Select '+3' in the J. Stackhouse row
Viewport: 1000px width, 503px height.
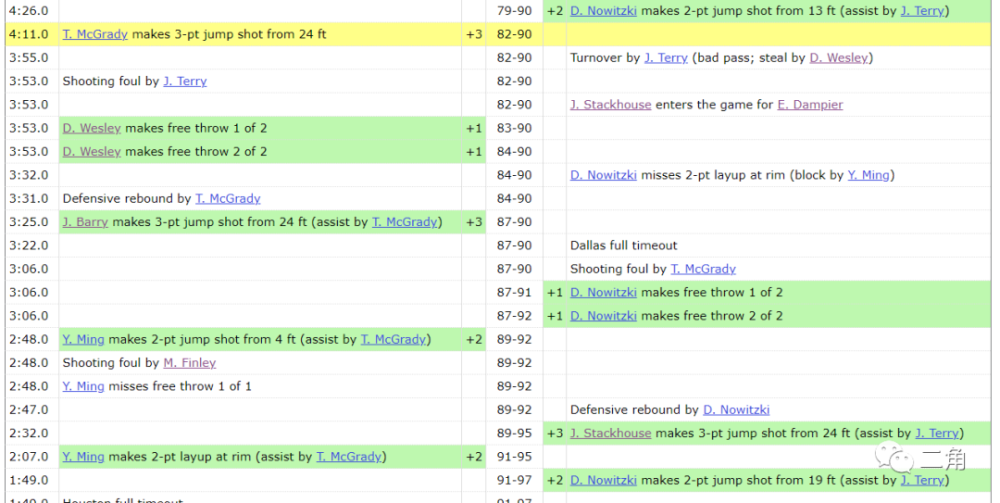pyautogui.click(x=555, y=434)
